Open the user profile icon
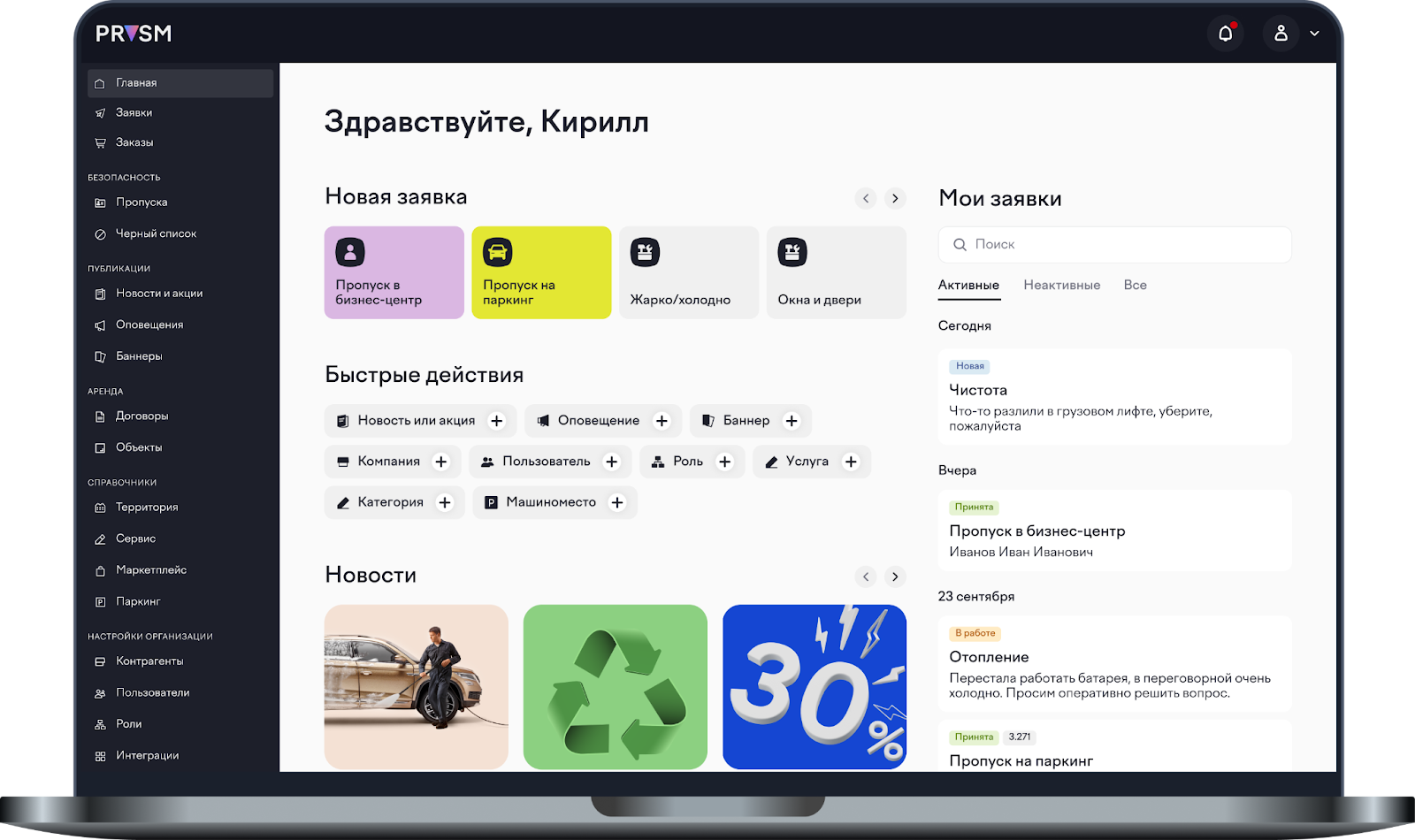1415x840 pixels. click(1280, 33)
